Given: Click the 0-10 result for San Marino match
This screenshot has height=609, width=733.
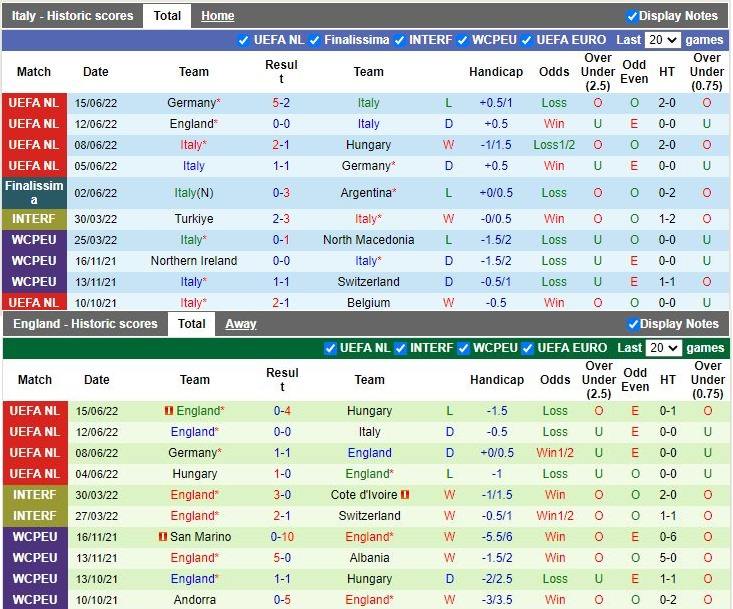Looking at the screenshot, I should tap(282, 537).
